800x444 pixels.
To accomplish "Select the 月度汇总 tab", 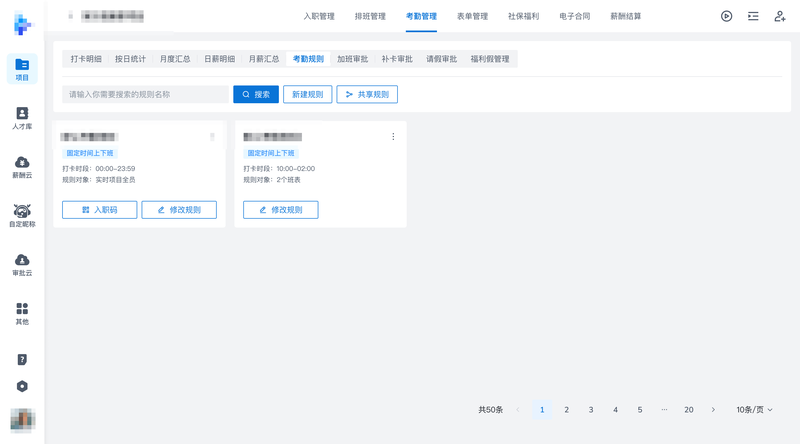I will [x=175, y=59].
